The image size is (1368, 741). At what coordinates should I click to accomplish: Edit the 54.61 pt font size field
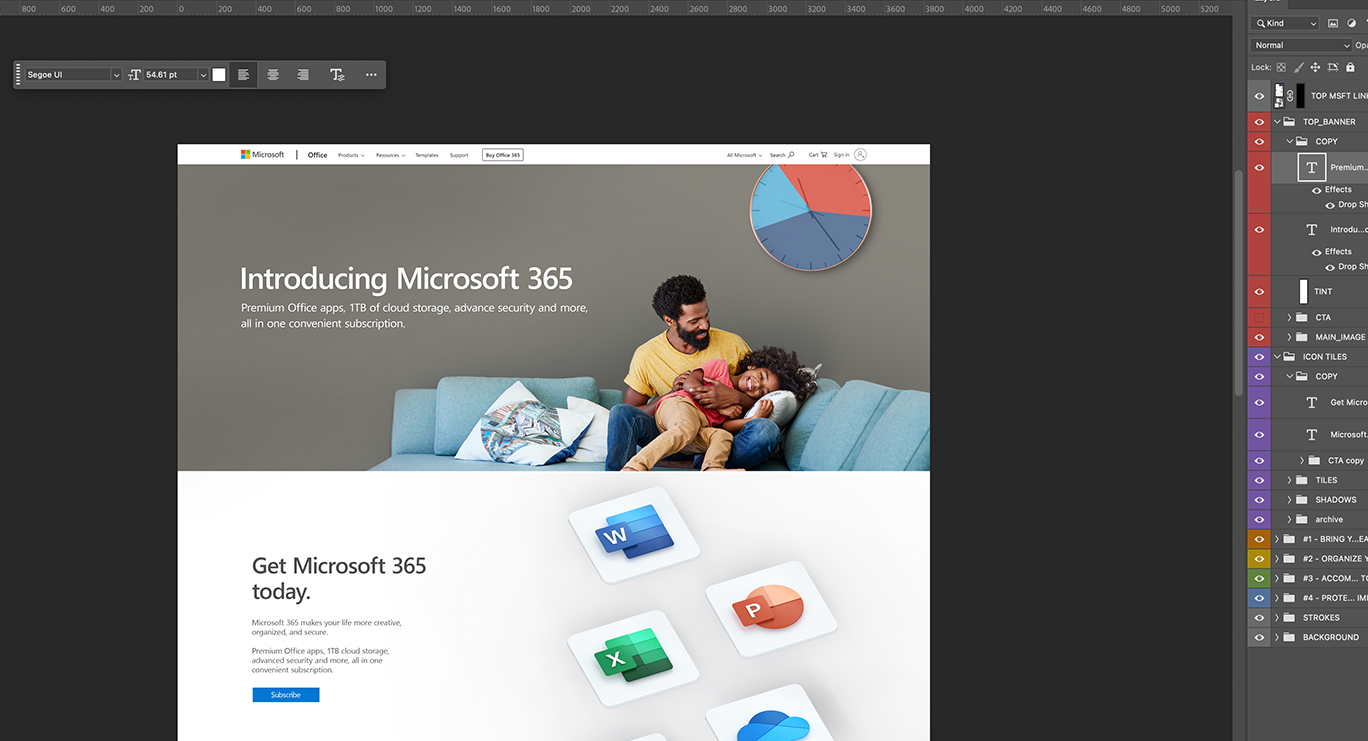[170, 75]
